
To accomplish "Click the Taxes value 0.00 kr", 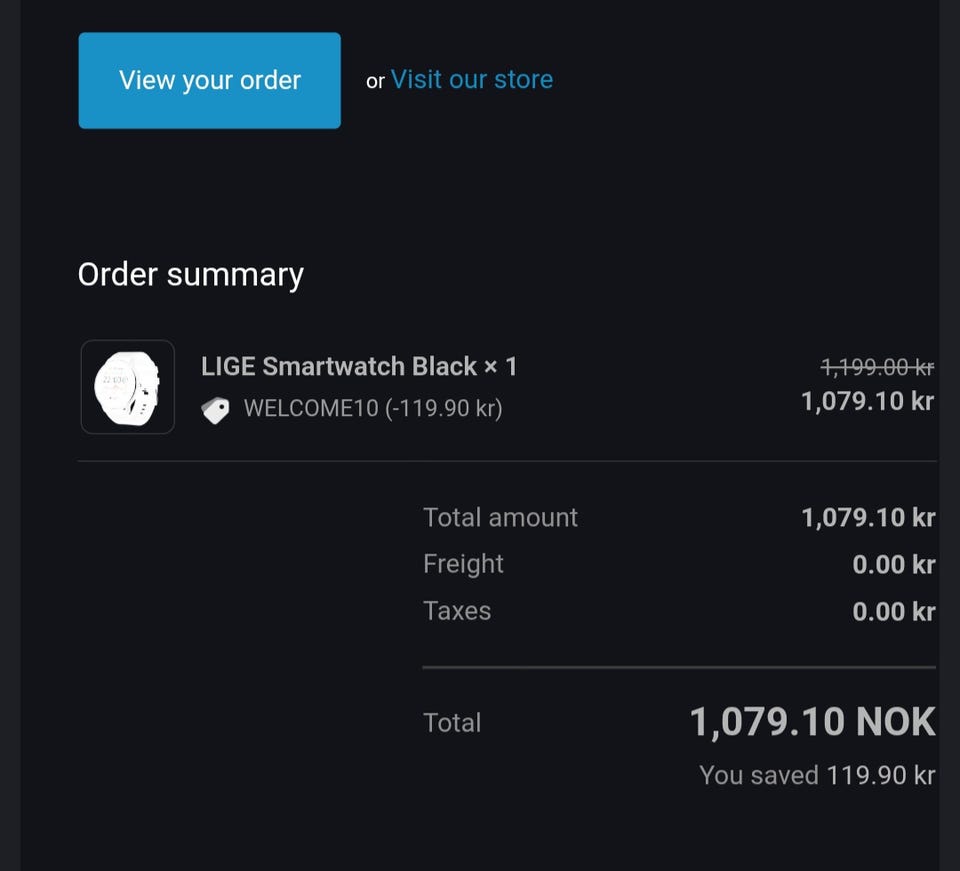I will point(893,611).
